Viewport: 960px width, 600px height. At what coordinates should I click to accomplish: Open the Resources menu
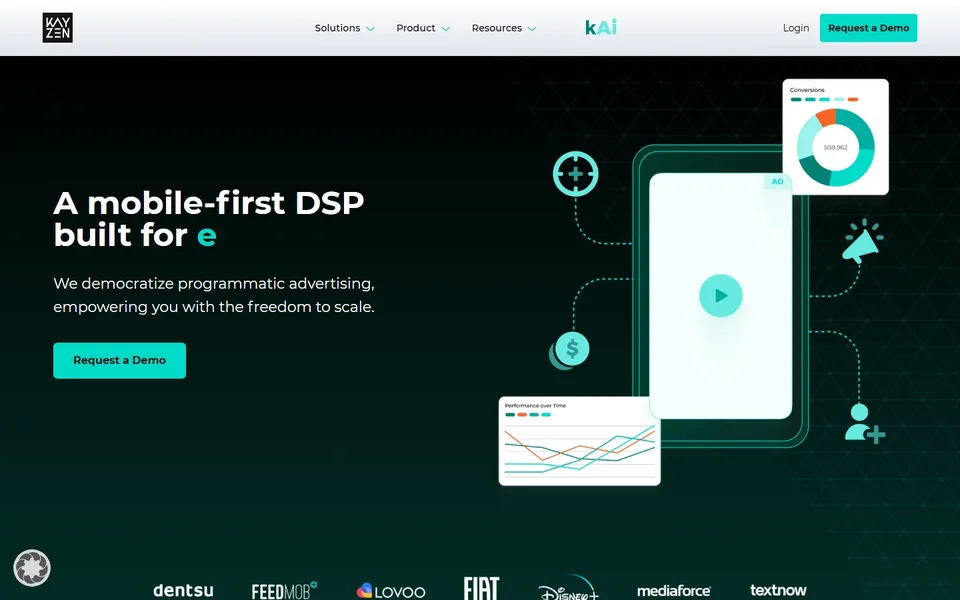[x=497, y=28]
